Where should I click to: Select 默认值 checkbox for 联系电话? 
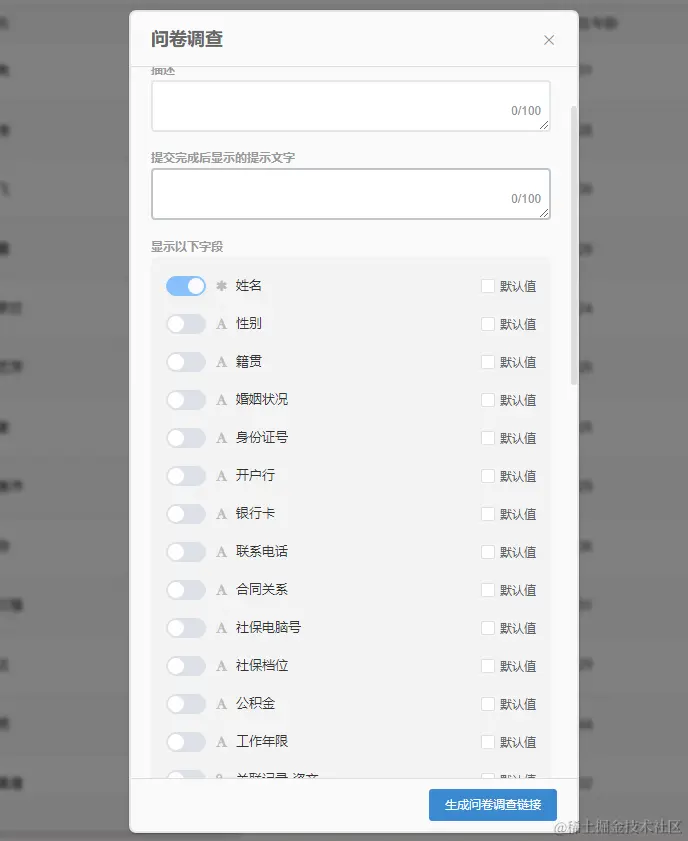[x=488, y=552]
